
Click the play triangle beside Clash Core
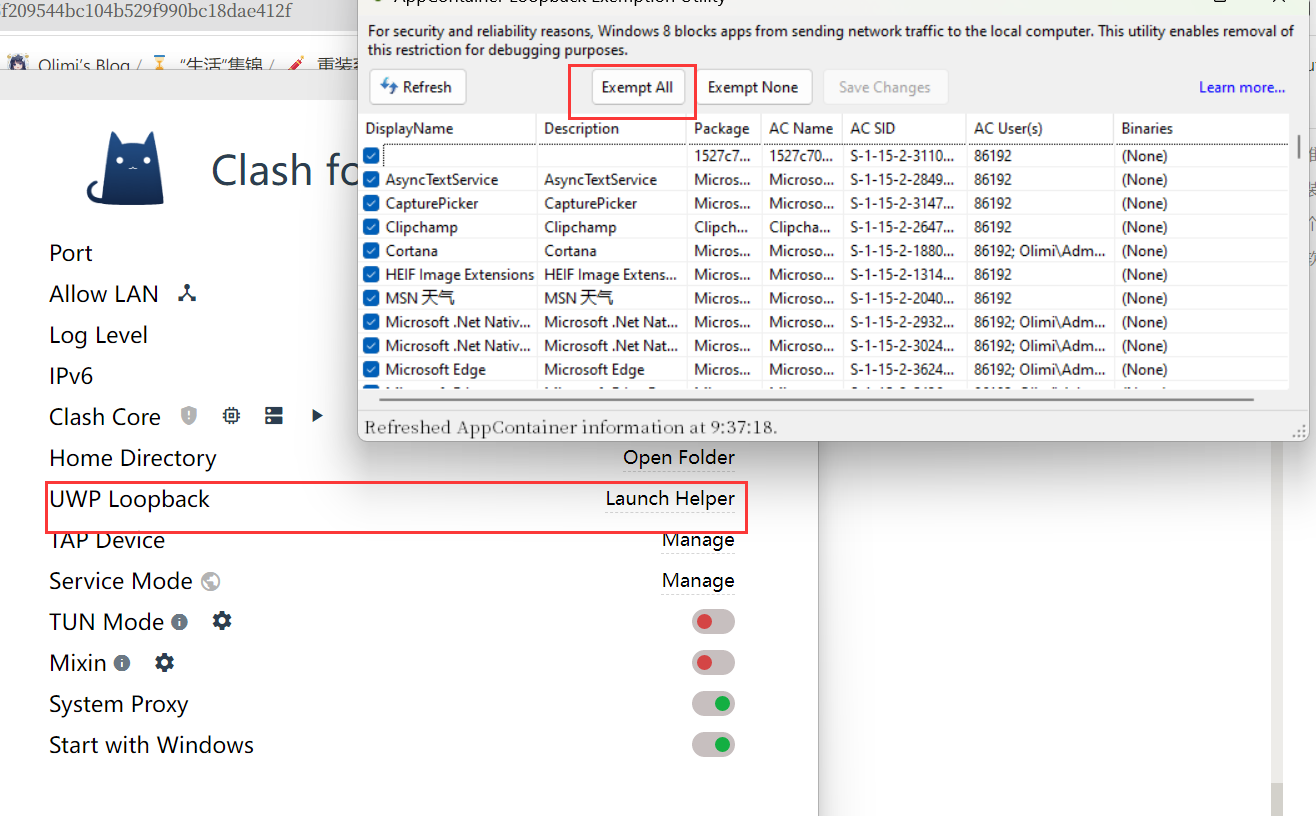point(317,415)
